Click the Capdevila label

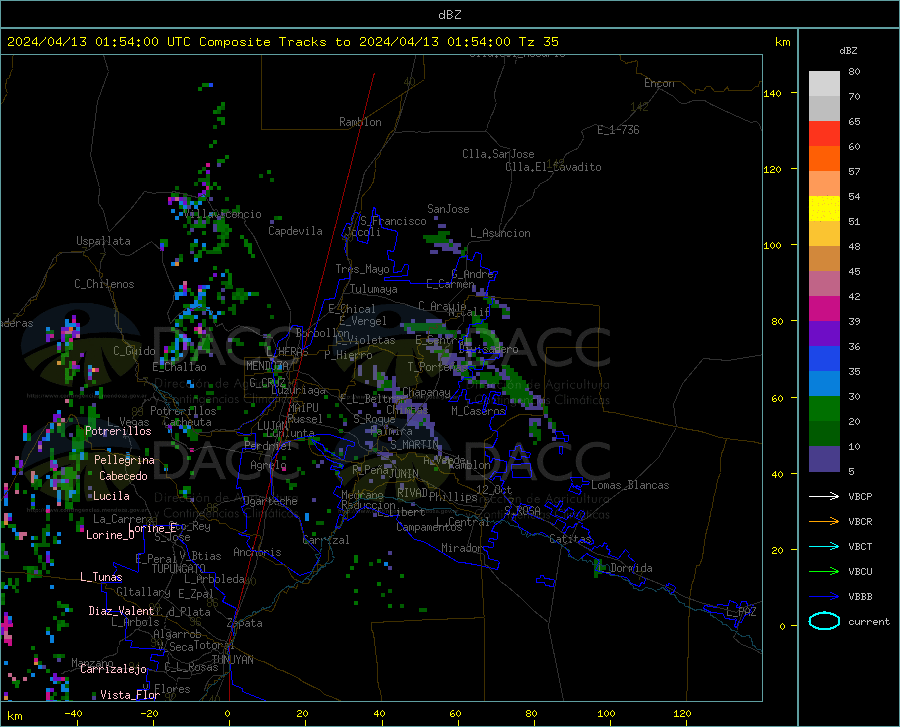pyautogui.click(x=295, y=231)
